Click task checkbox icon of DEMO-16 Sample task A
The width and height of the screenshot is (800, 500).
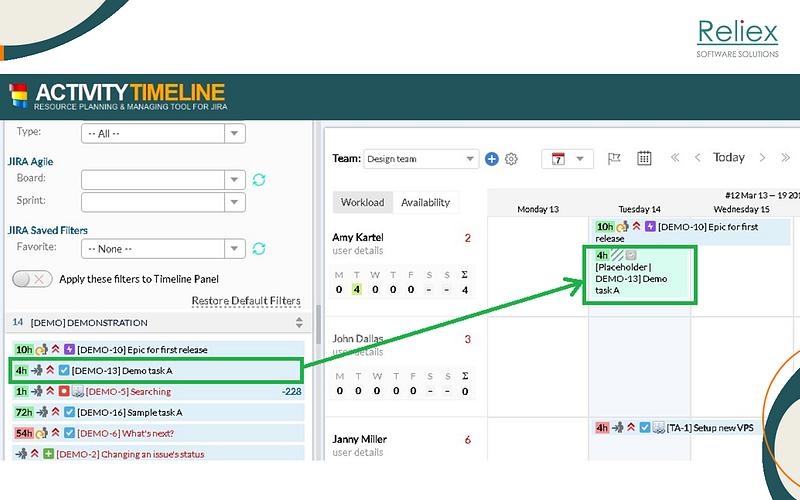[x=69, y=412]
